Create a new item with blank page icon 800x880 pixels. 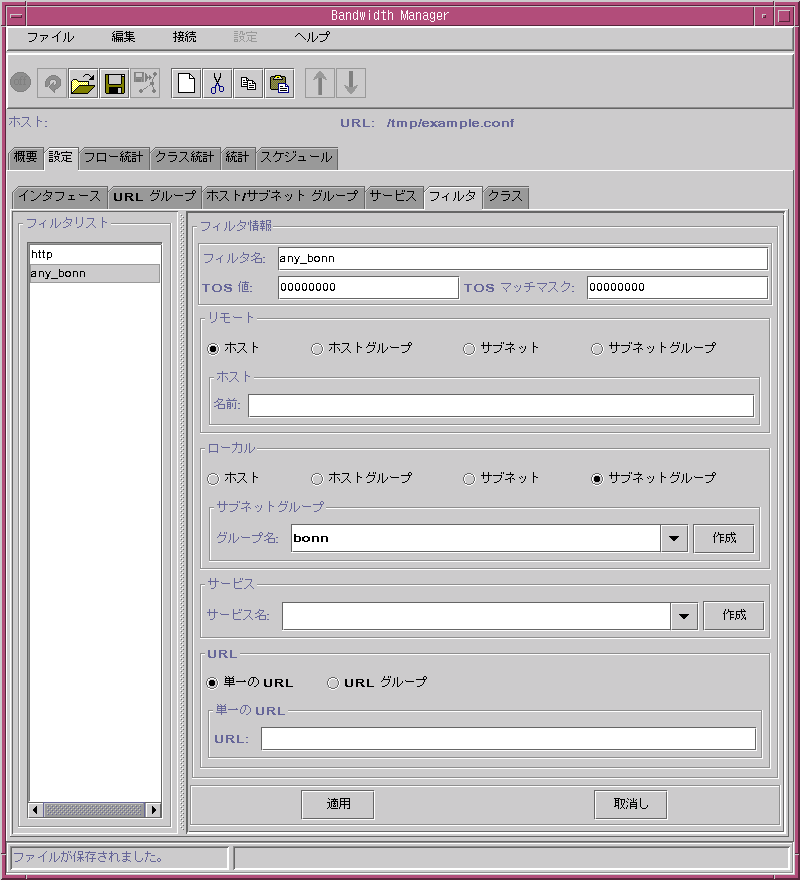pos(186,83)
